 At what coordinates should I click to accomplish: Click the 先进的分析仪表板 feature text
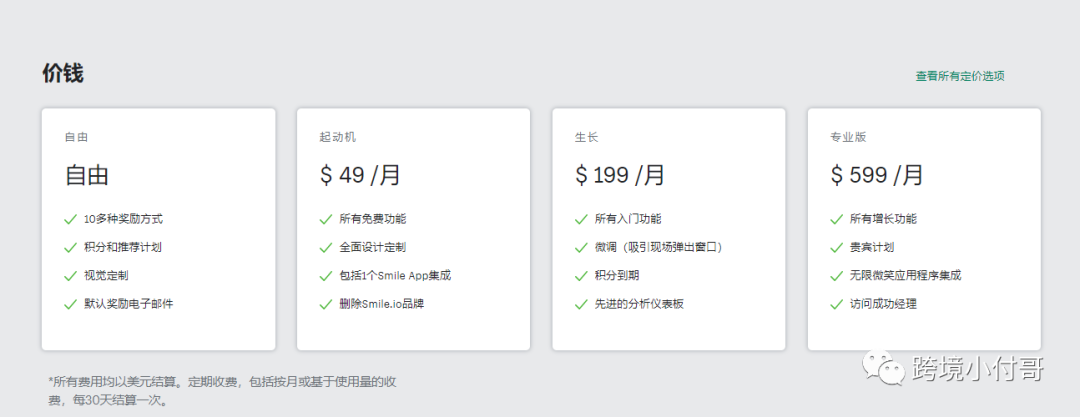click(639, 303)
